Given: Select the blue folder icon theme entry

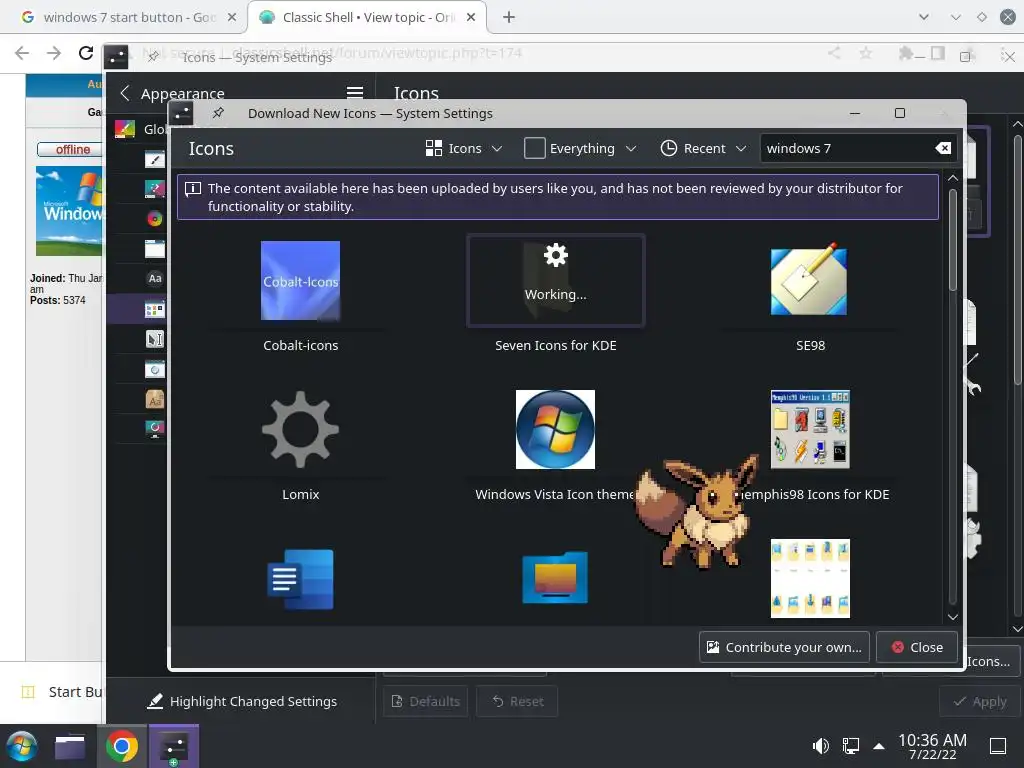Looking at the screenshot, I should click(x=555, y=577).
